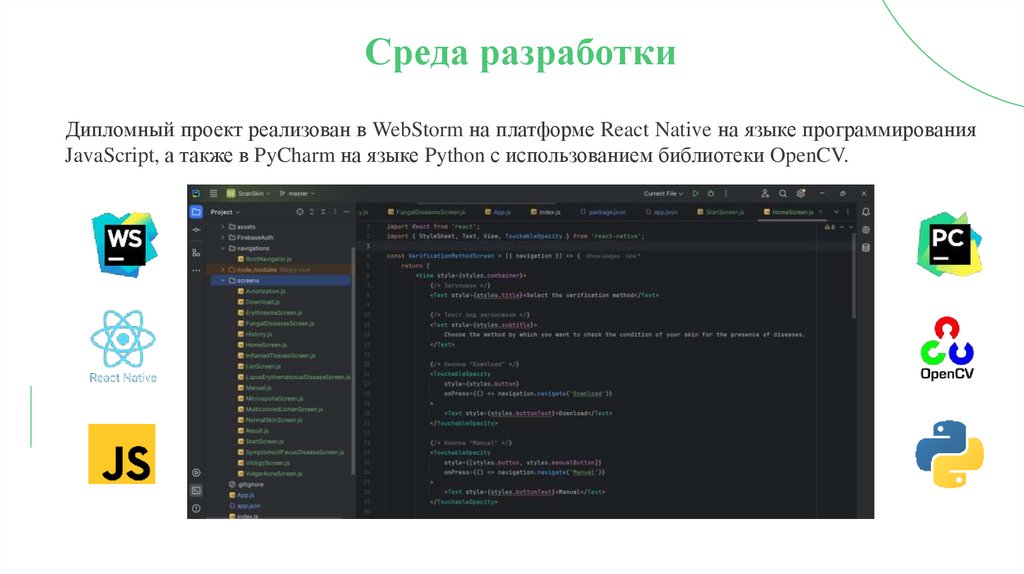Select MulticoloredLichenScreen.js in the project tree

280,409
